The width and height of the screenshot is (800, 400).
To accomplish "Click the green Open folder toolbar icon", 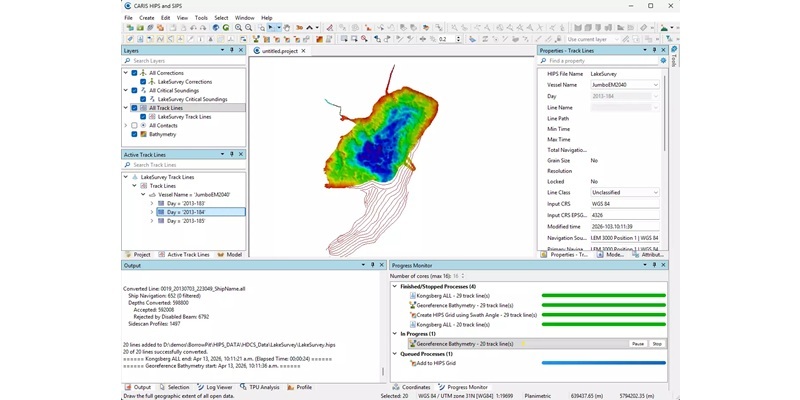I will coord(140,28).
